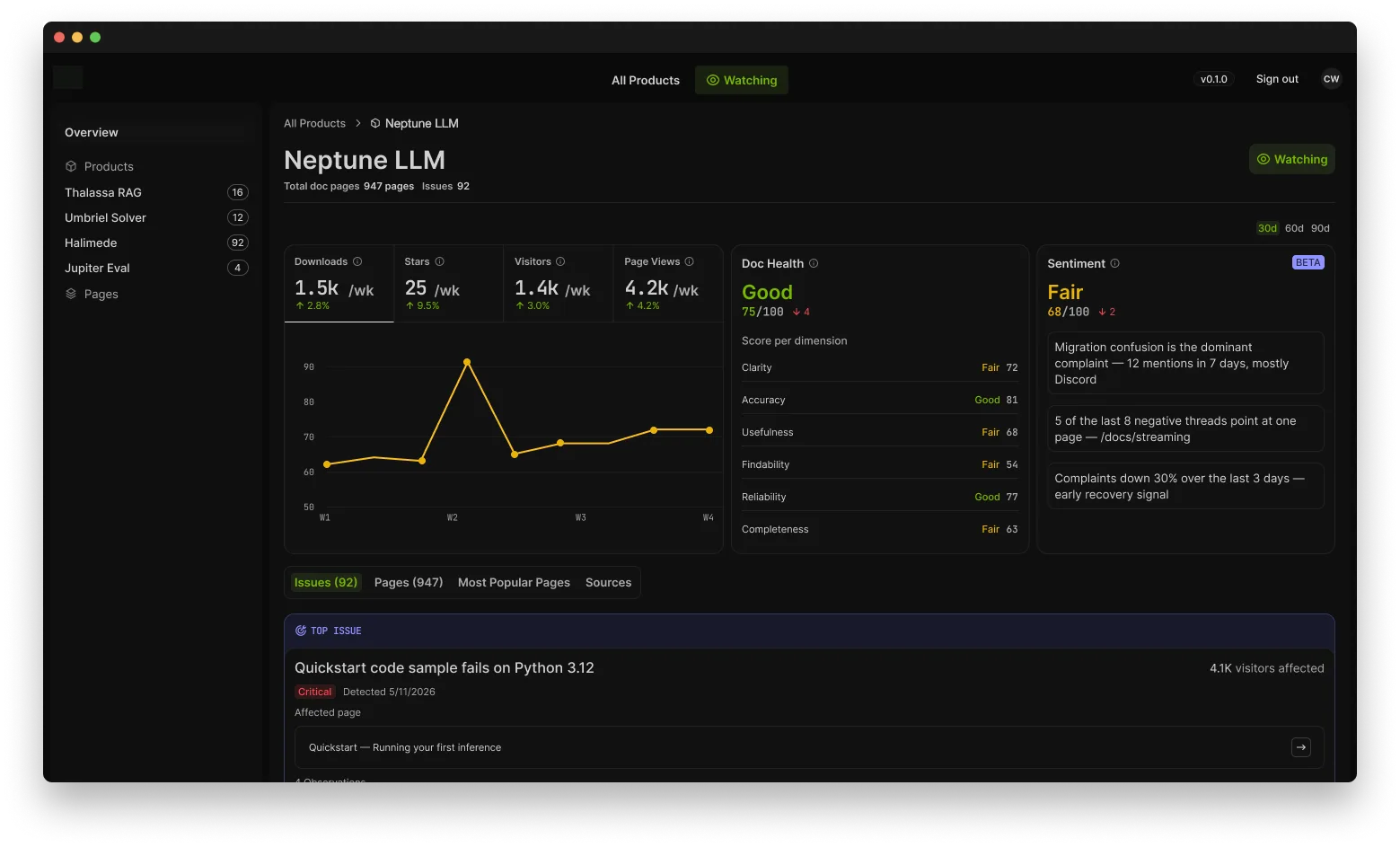Click the v0.1.0 version badge
The image size is (1400, 847).
[1214, 79]
